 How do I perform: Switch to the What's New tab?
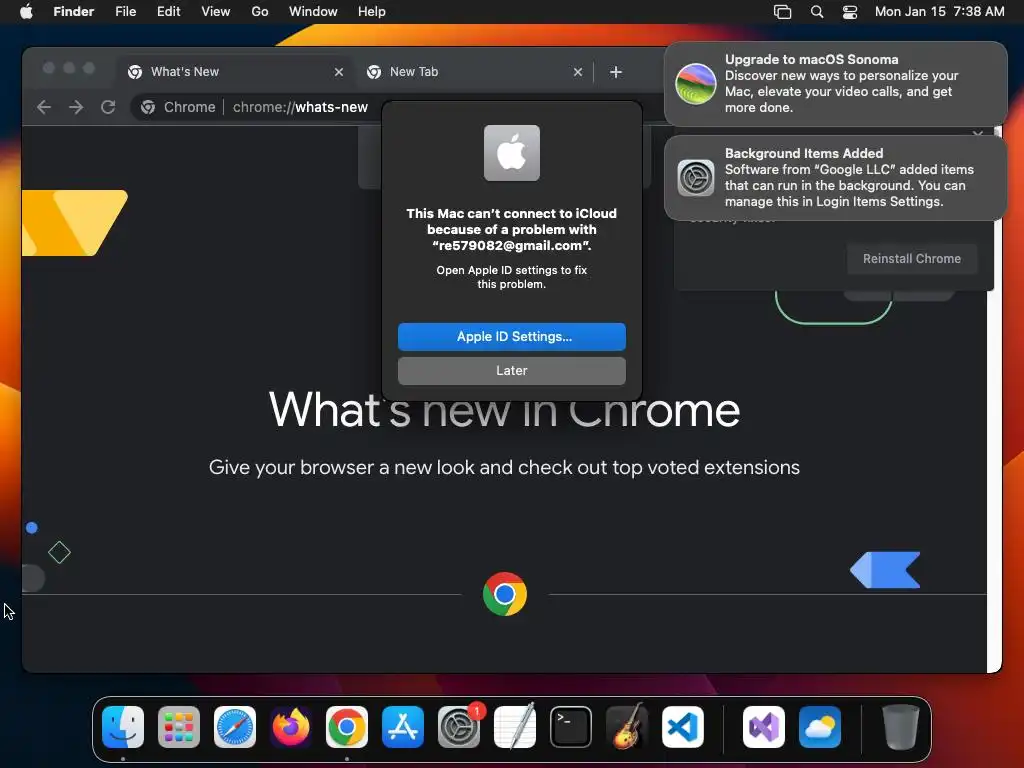(235, 72)
